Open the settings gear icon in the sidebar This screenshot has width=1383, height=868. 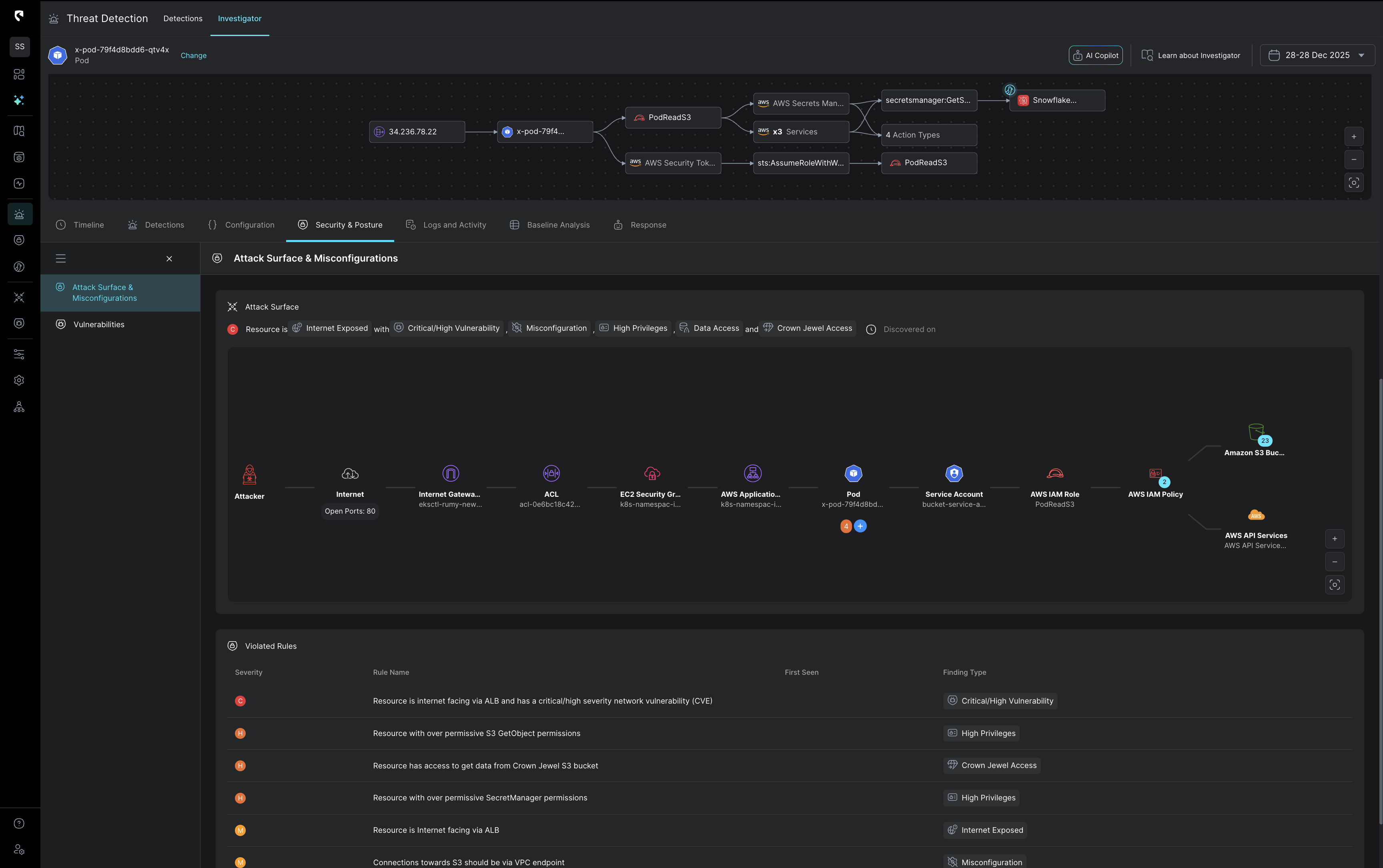(x=19, y=380)
